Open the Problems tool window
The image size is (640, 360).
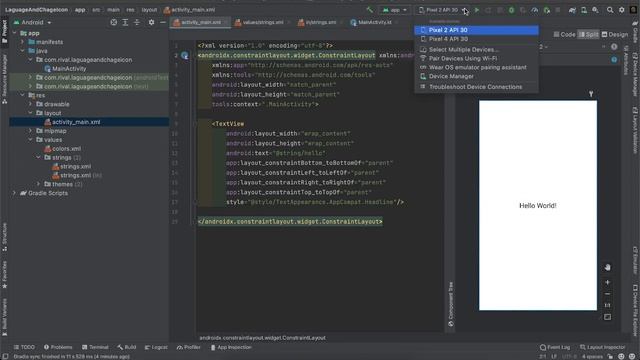click(x=58, y=347)
